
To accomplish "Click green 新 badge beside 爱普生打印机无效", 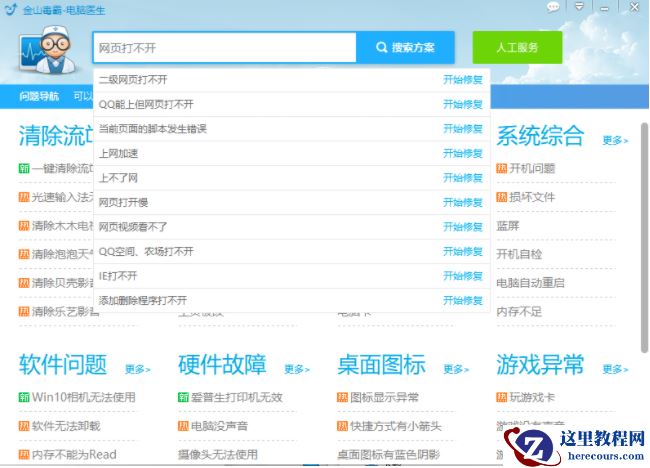I will [x=183, y=397].
